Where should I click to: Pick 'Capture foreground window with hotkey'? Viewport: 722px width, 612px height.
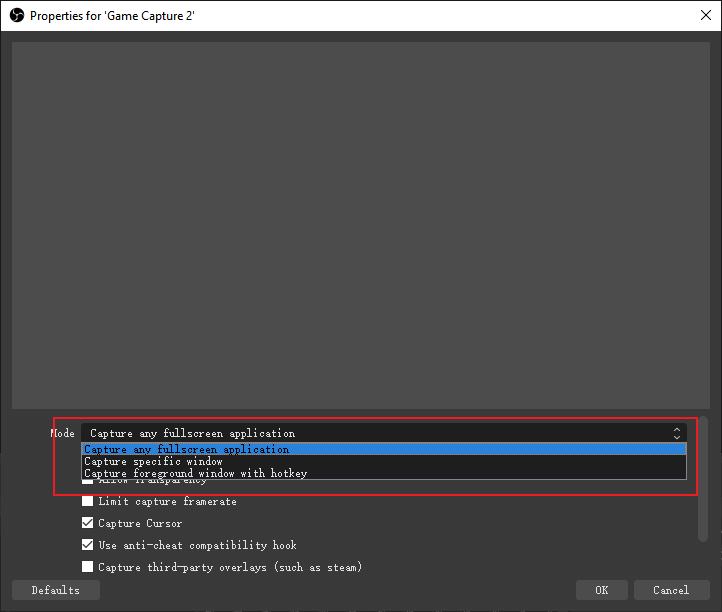[384, 473]
